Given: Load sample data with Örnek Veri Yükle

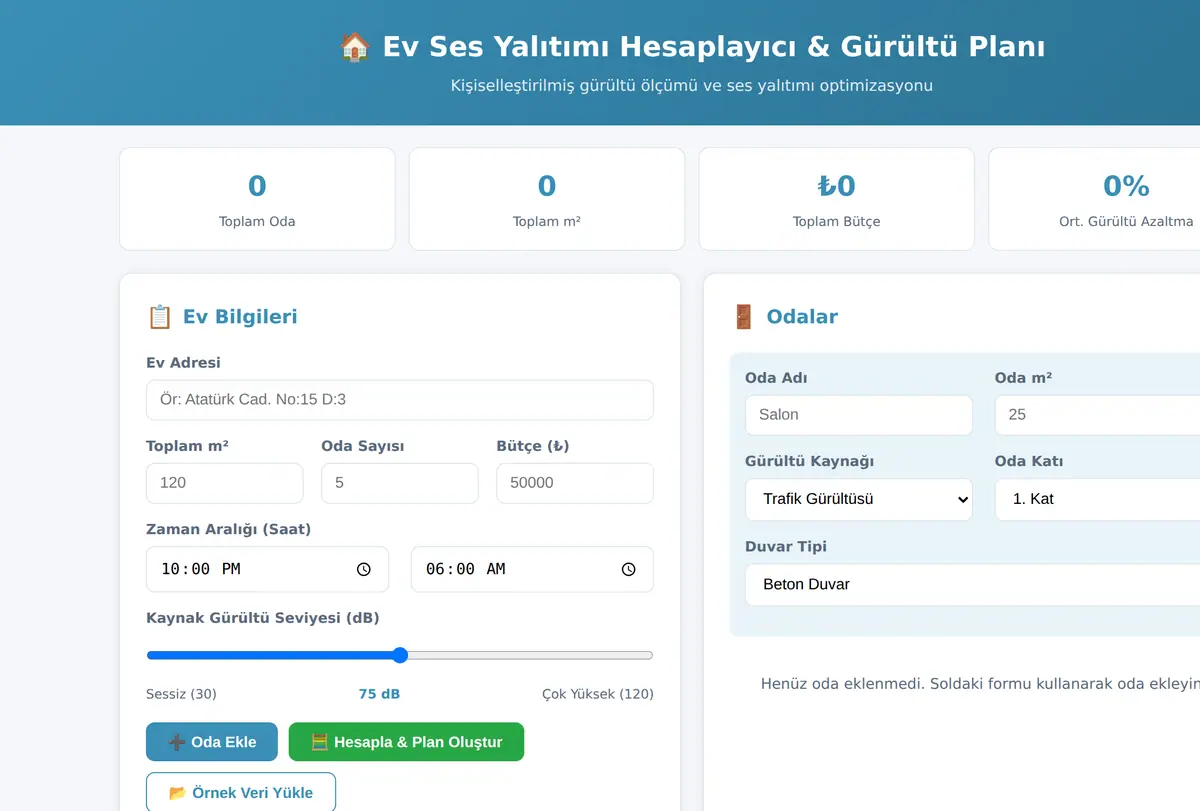Looking at the screenshot, I should (x=241, y=792).
